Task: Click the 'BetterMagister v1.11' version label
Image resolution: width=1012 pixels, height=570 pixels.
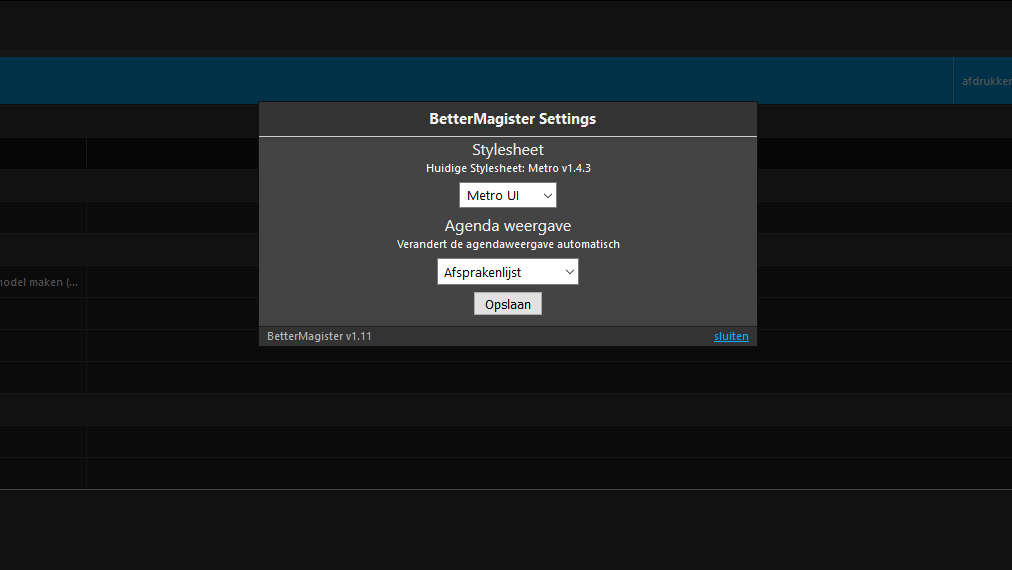Action: coord(319,336)
